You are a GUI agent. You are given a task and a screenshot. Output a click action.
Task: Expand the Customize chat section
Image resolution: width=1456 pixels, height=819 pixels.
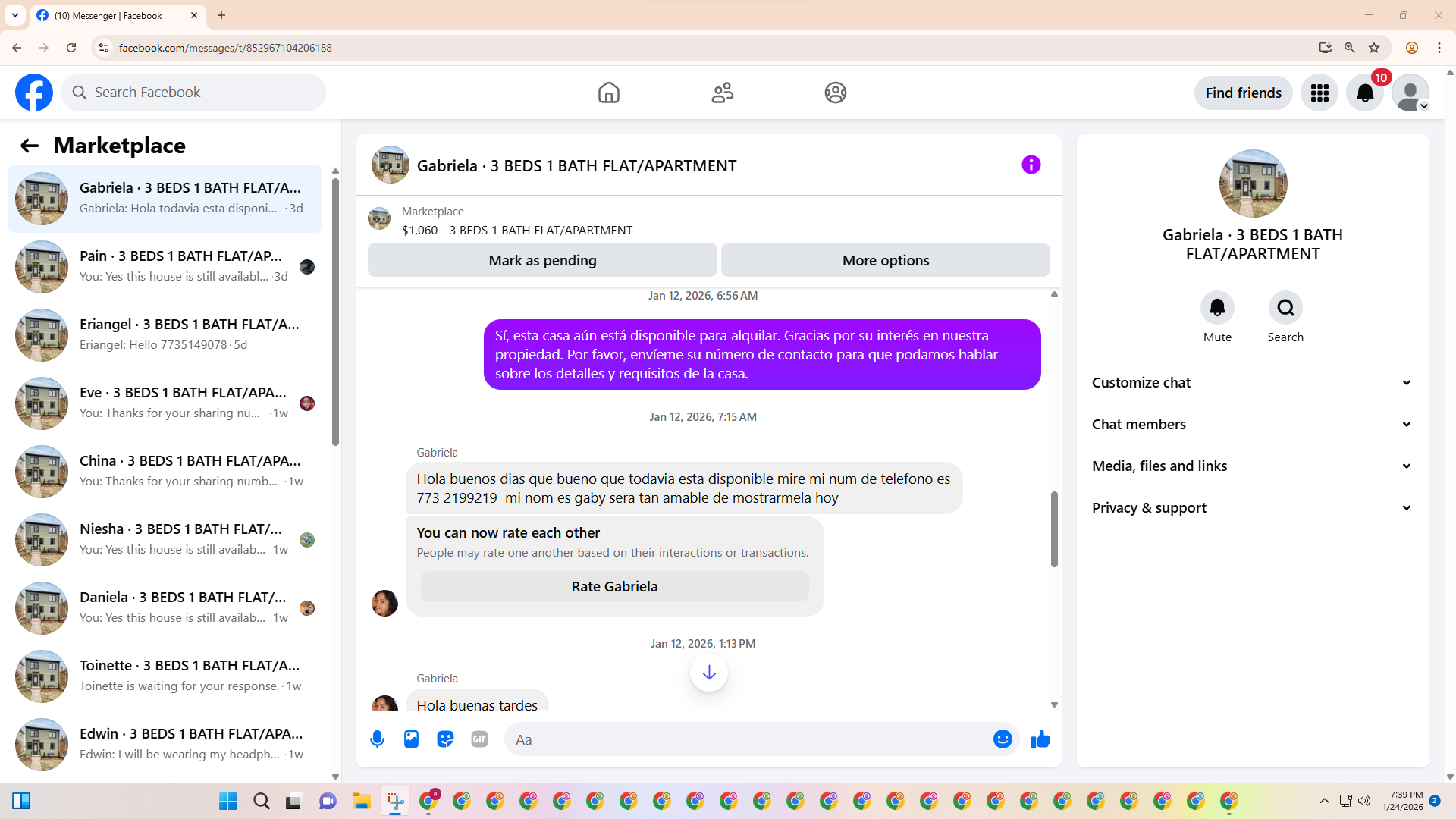(1251, 383)
